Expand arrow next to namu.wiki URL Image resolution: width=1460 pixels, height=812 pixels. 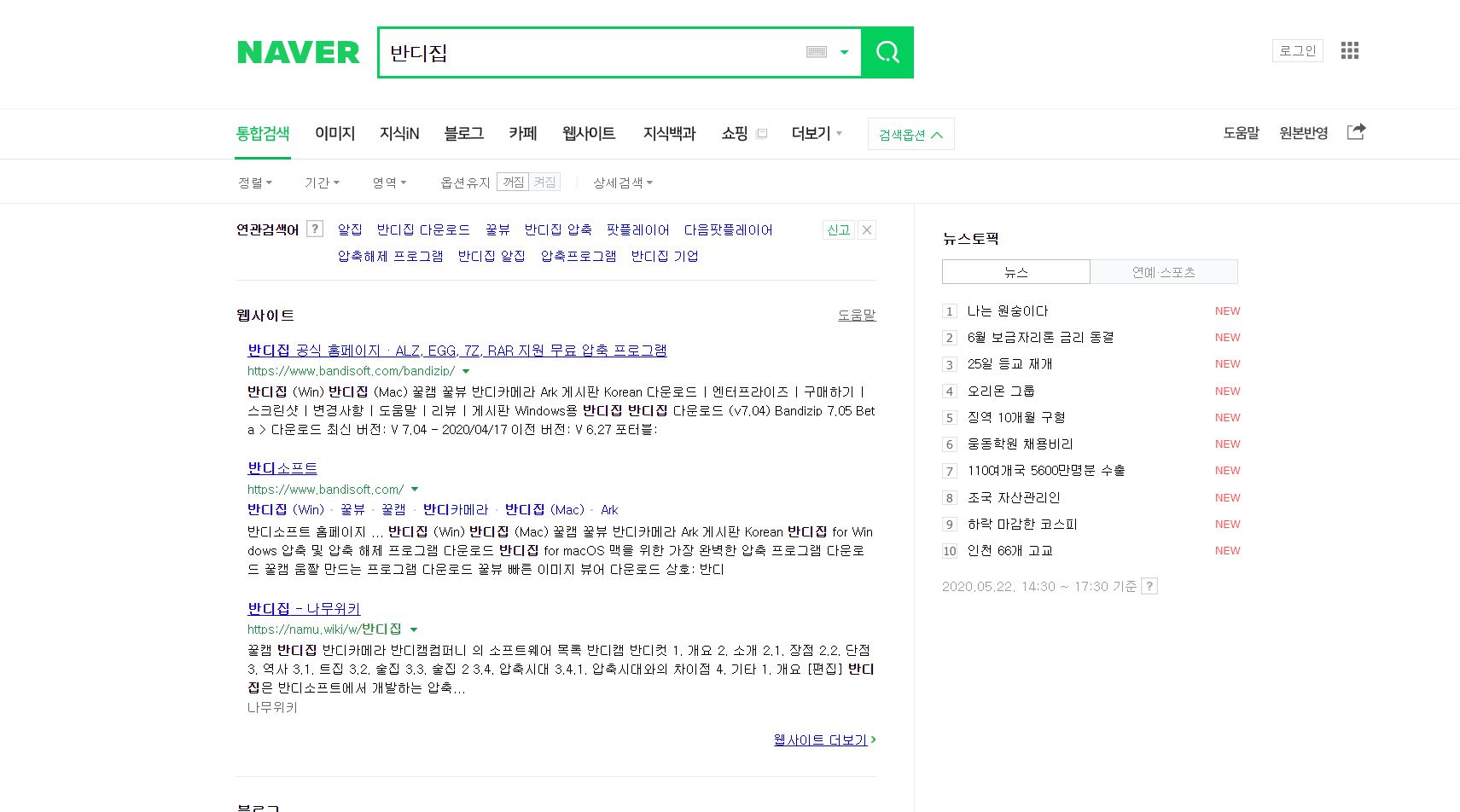coord(414,629)
